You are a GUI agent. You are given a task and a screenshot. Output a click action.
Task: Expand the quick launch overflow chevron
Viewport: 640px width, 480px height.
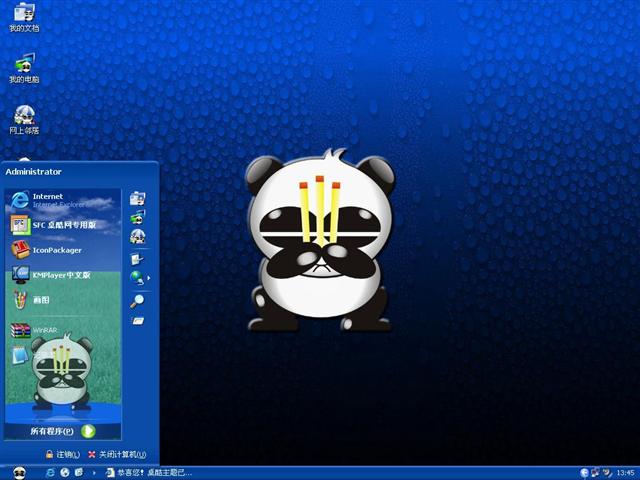coord(94,473)
